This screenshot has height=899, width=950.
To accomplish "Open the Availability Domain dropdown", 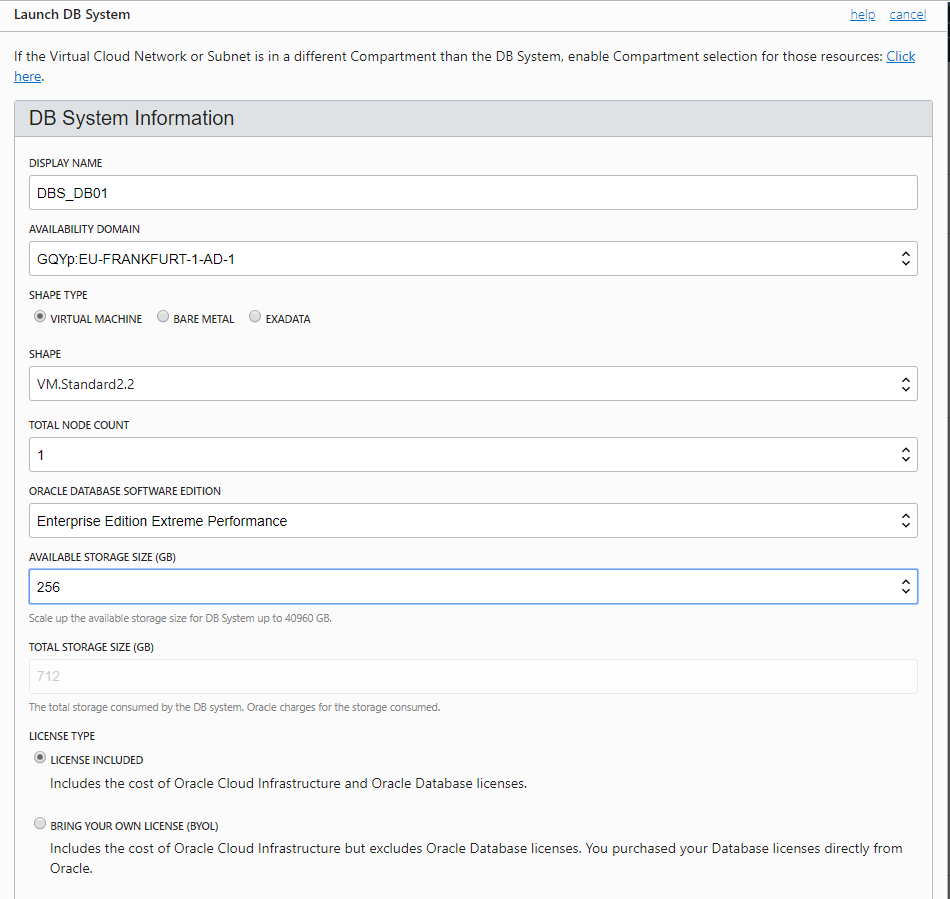I will pyautogui.click(x=473, y=259).
